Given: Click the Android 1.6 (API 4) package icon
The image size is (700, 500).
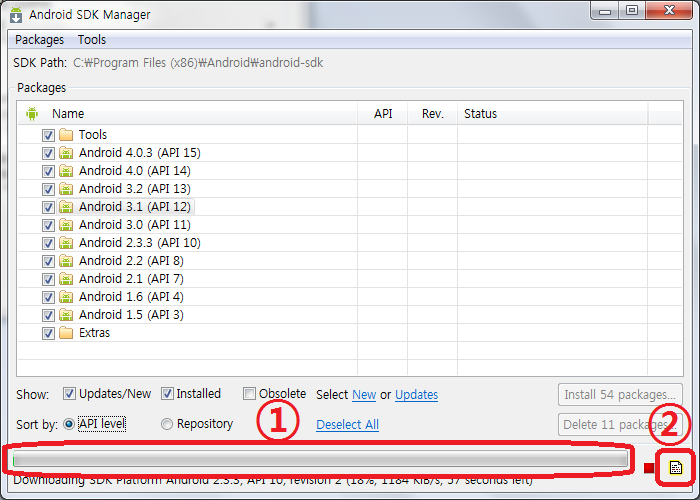Looking at the screenshot, I should (66, 296).
